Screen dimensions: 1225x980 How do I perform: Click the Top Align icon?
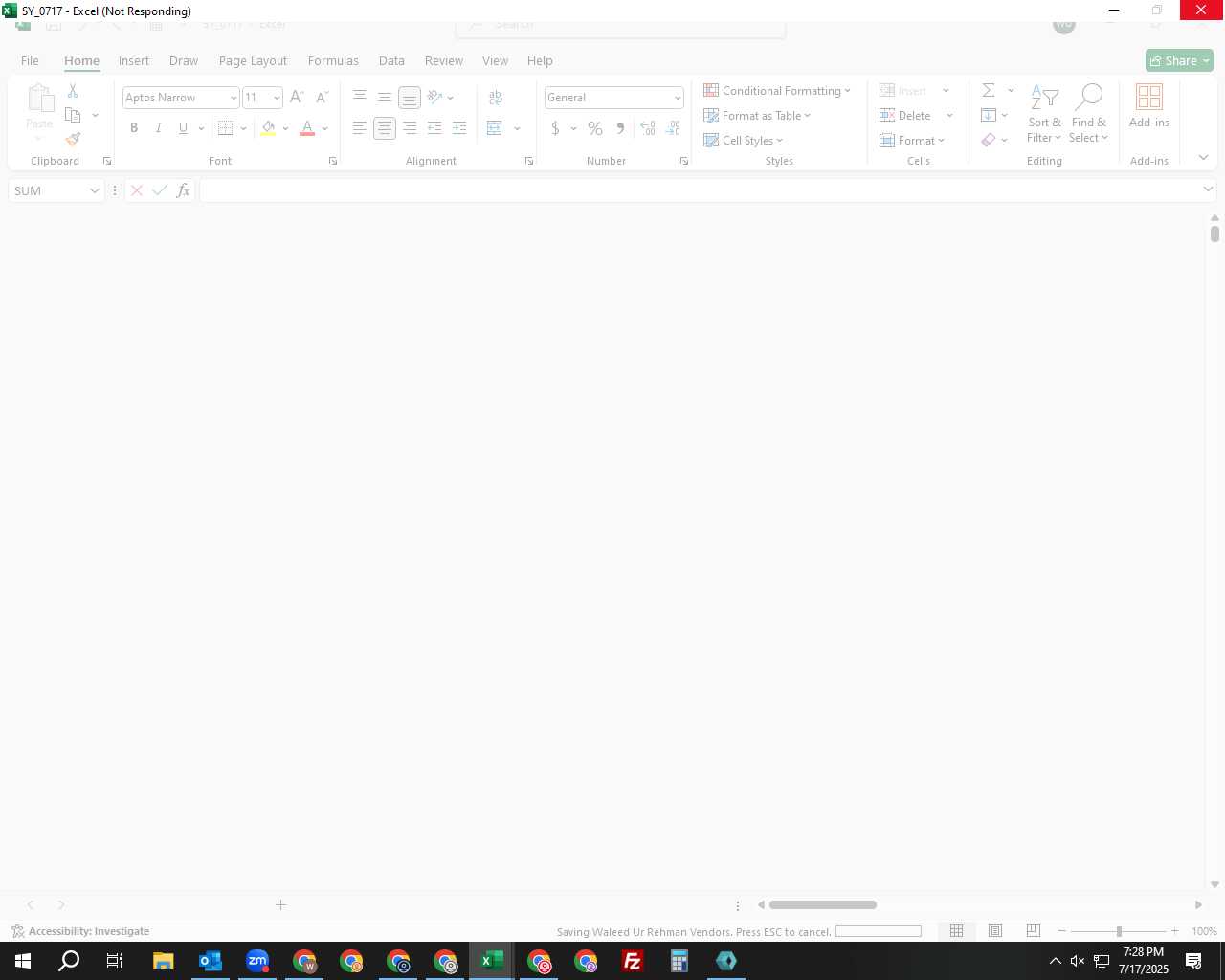click(x=360, y=97)
